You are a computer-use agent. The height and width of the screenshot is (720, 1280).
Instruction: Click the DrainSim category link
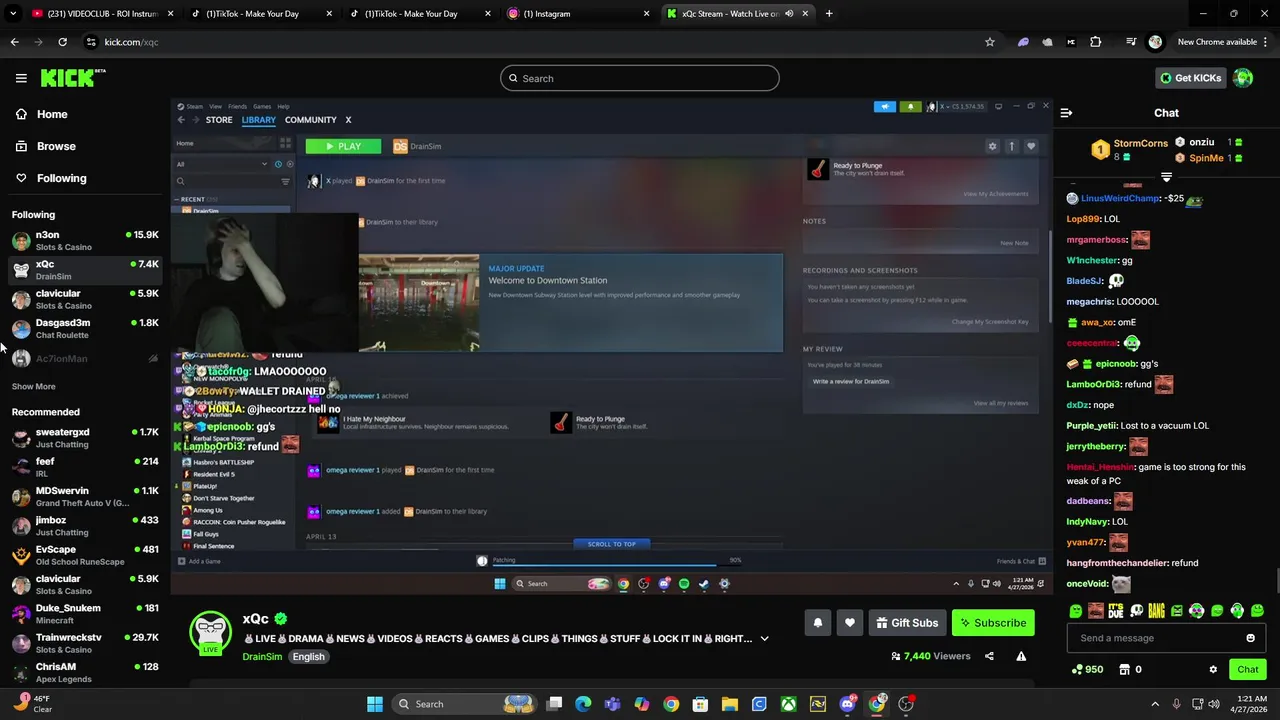pyautogui.click(x=261, y=657)
